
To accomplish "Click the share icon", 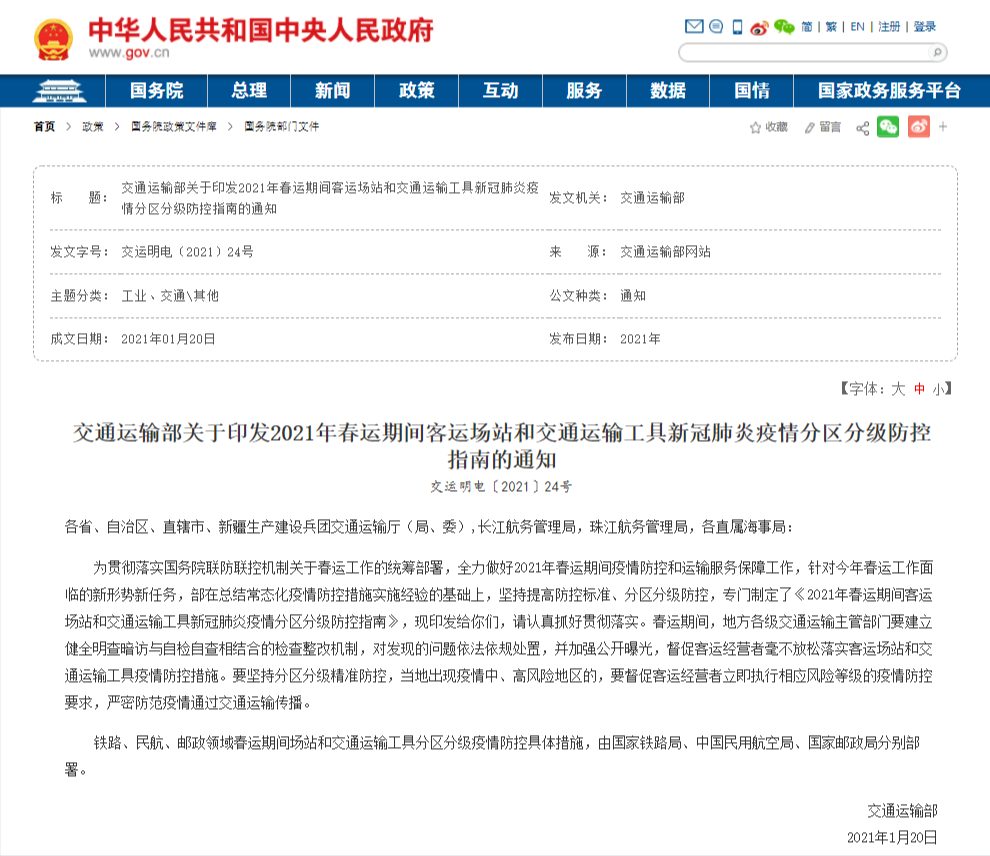I will (862, 128).
